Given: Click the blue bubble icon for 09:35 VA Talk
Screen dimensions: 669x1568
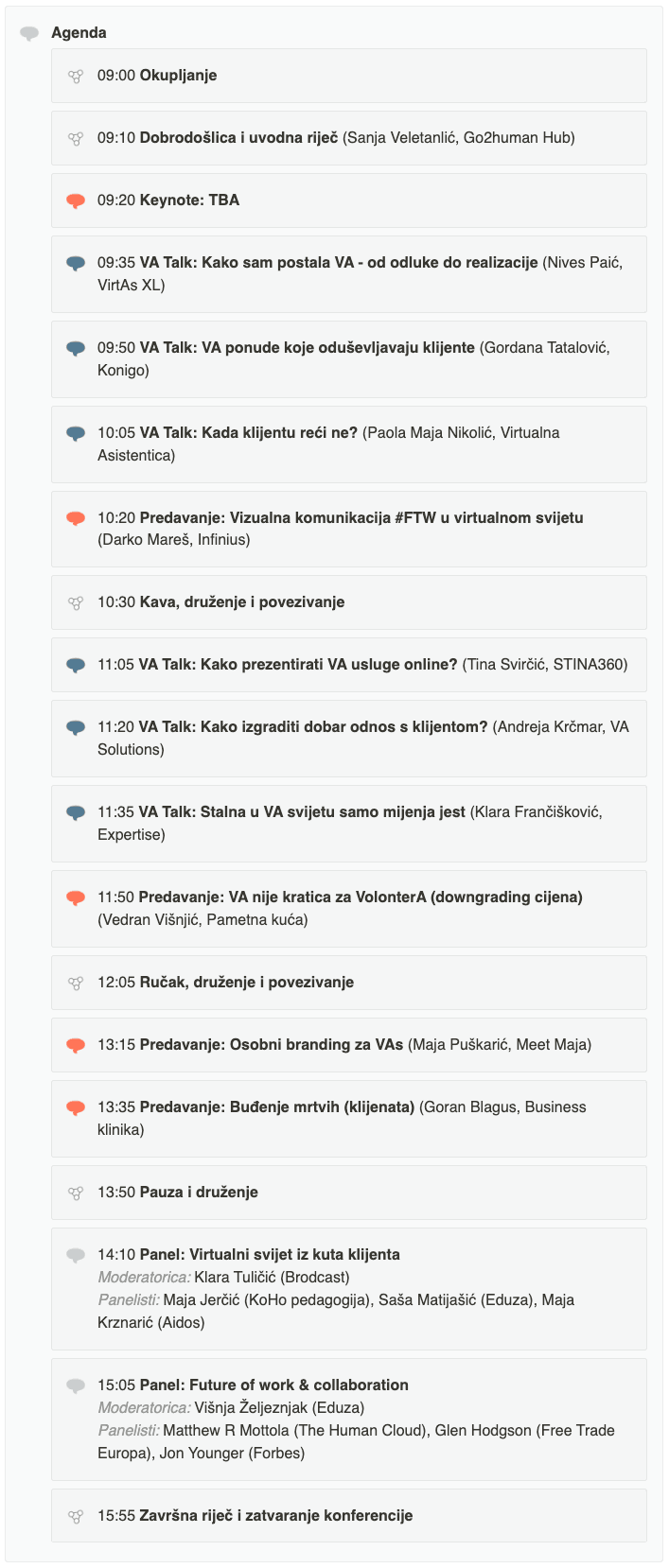Looking at the screenshot, I should [76, 263].
